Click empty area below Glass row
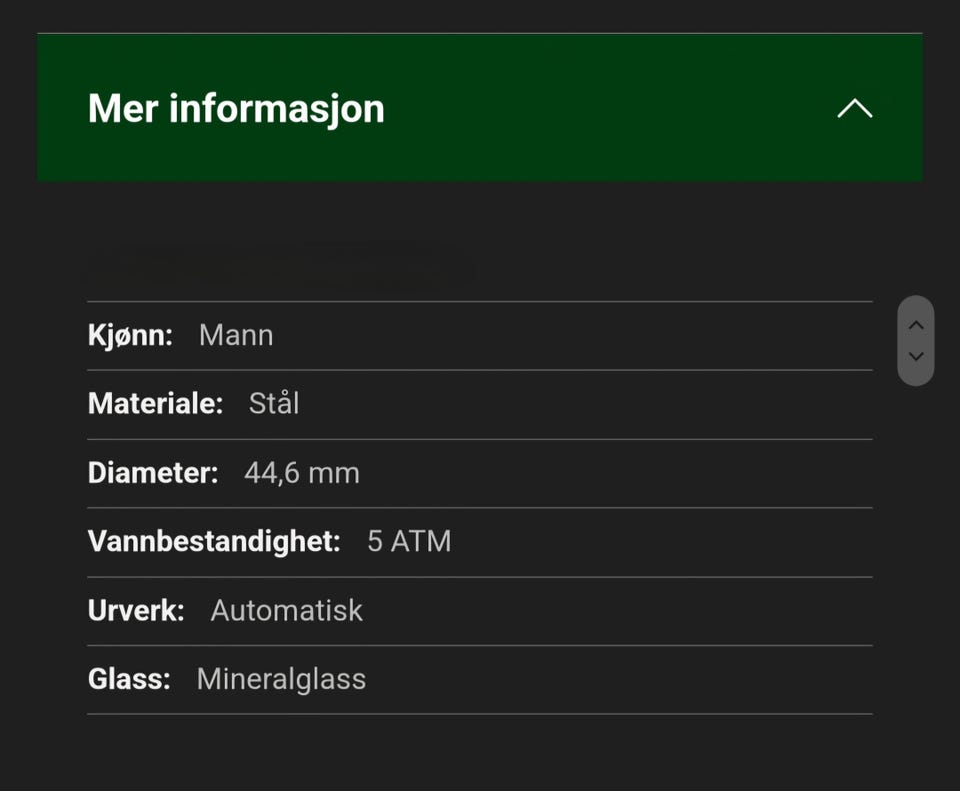Image resolution: width=960 pixels, height=791 pixels. click(x=480, y=753)
